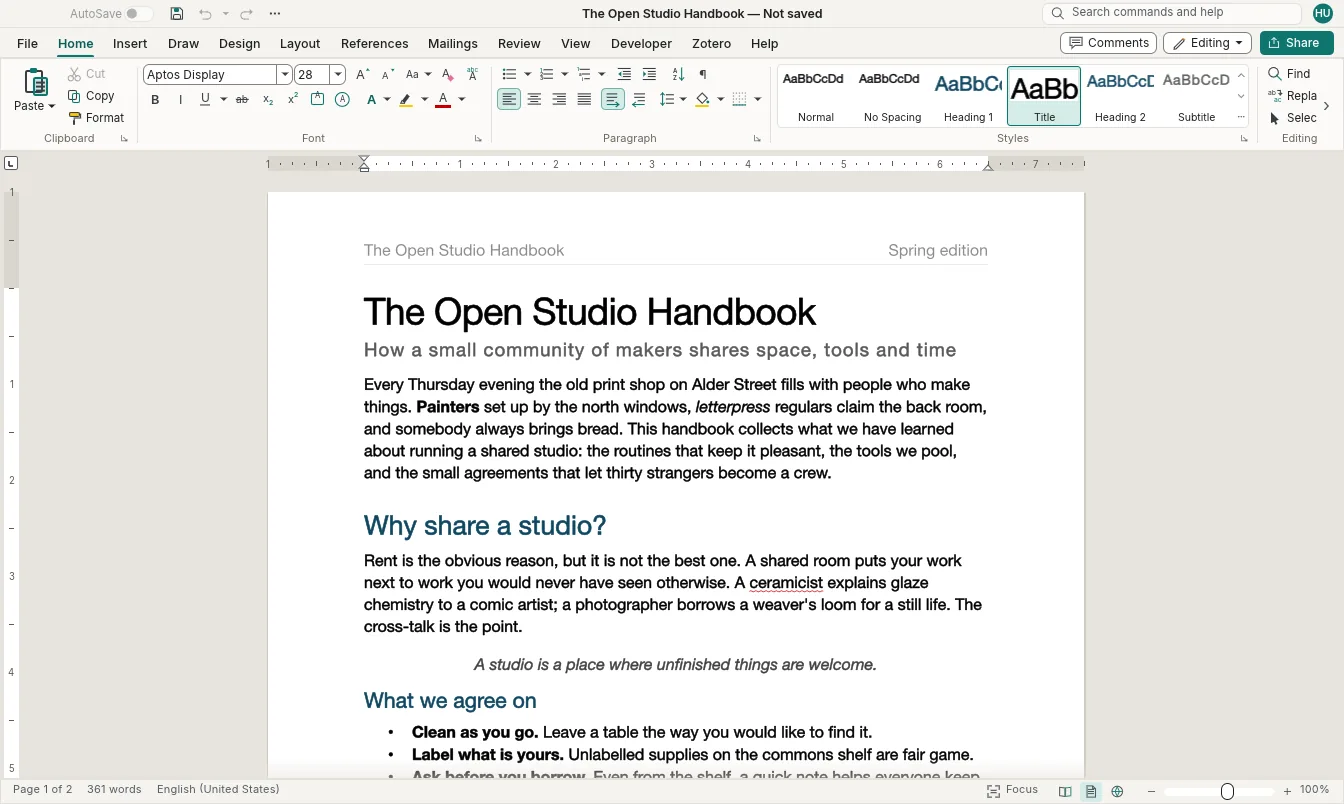The width and height of the screenshot is (1344, 804).
Task: Click the word count in status bar
Action: click(x=114, y=790)
